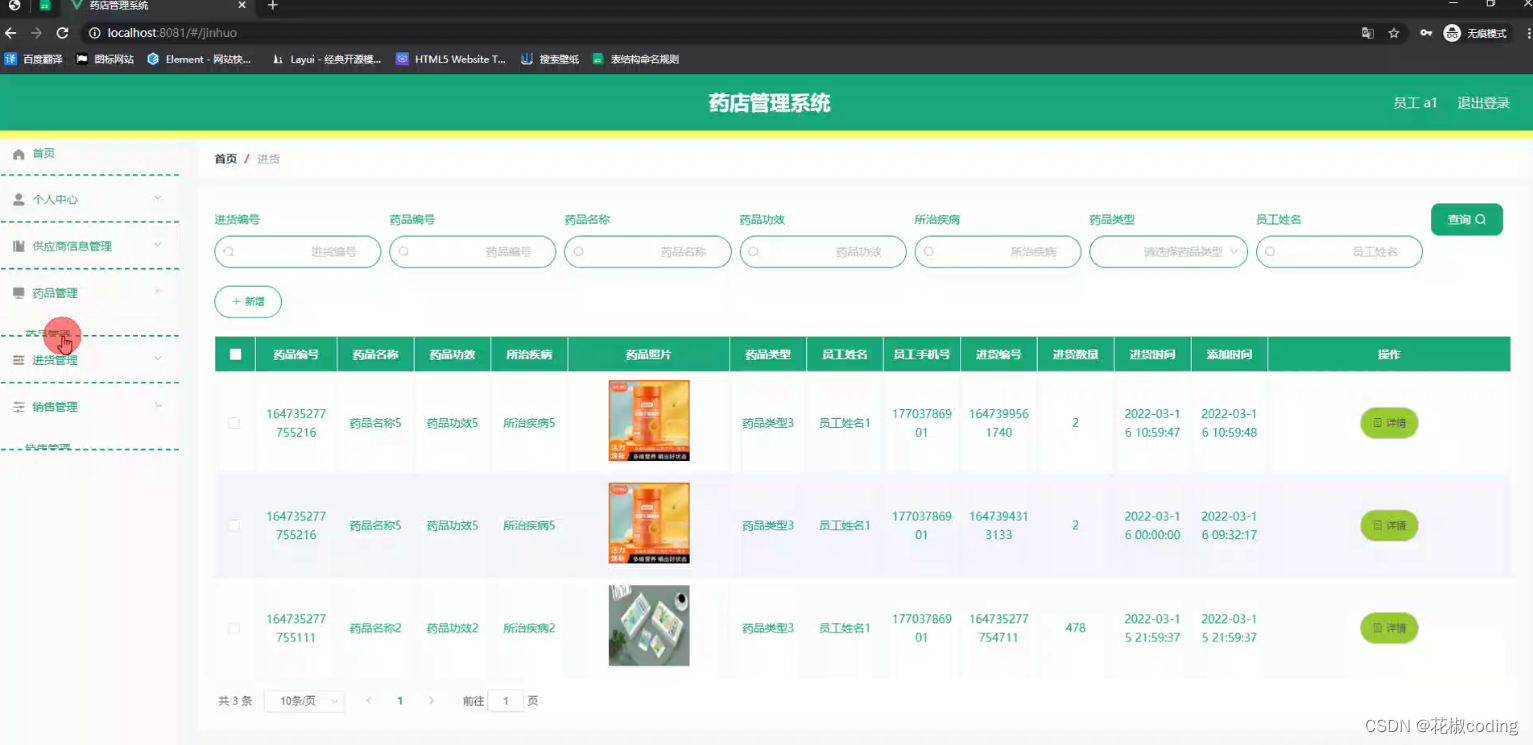Toggle the select-all checkbox in table header
Screen dimensions: 1533x745
coord(235,354)
